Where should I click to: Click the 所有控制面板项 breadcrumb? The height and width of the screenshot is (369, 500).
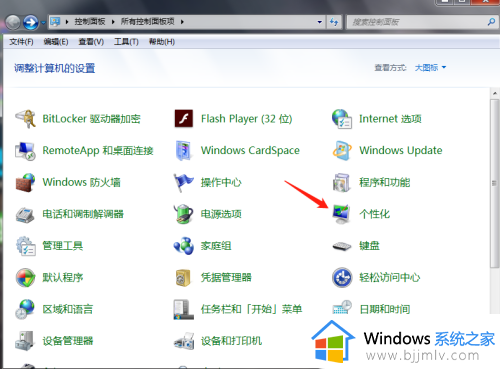pyautogui.click(x=147, y=22)
